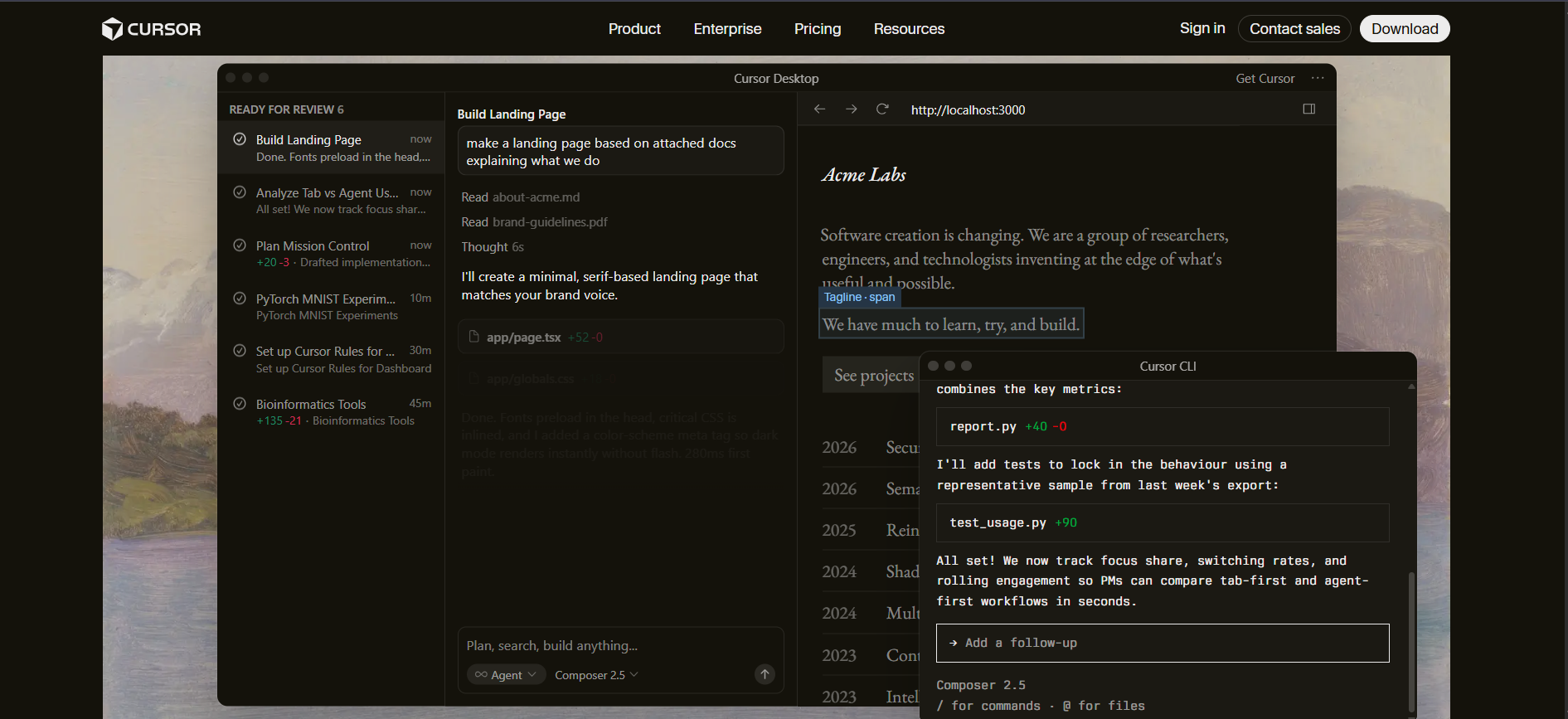Click the 'Cursor Desktop' window title
Image resolution: width=1568 pixels, height=719 pixels.
(776, 79)
